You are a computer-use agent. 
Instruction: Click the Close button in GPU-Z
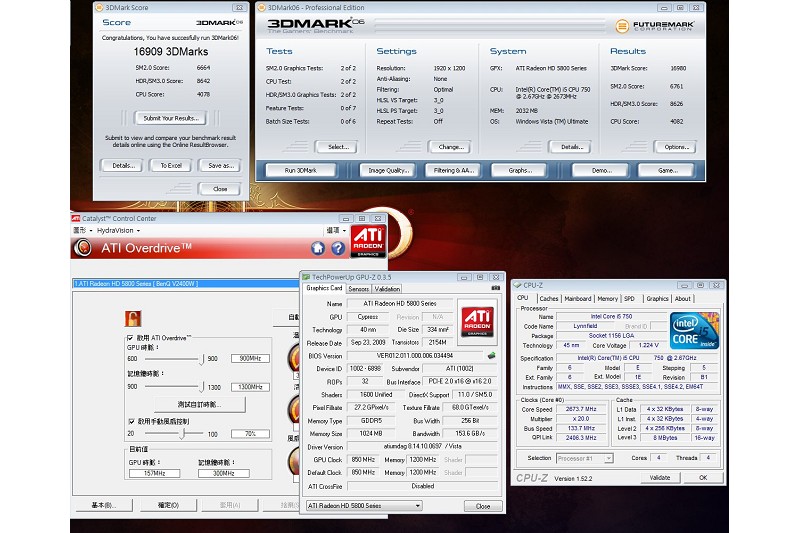pyautogui.click(x=483, y=506)
